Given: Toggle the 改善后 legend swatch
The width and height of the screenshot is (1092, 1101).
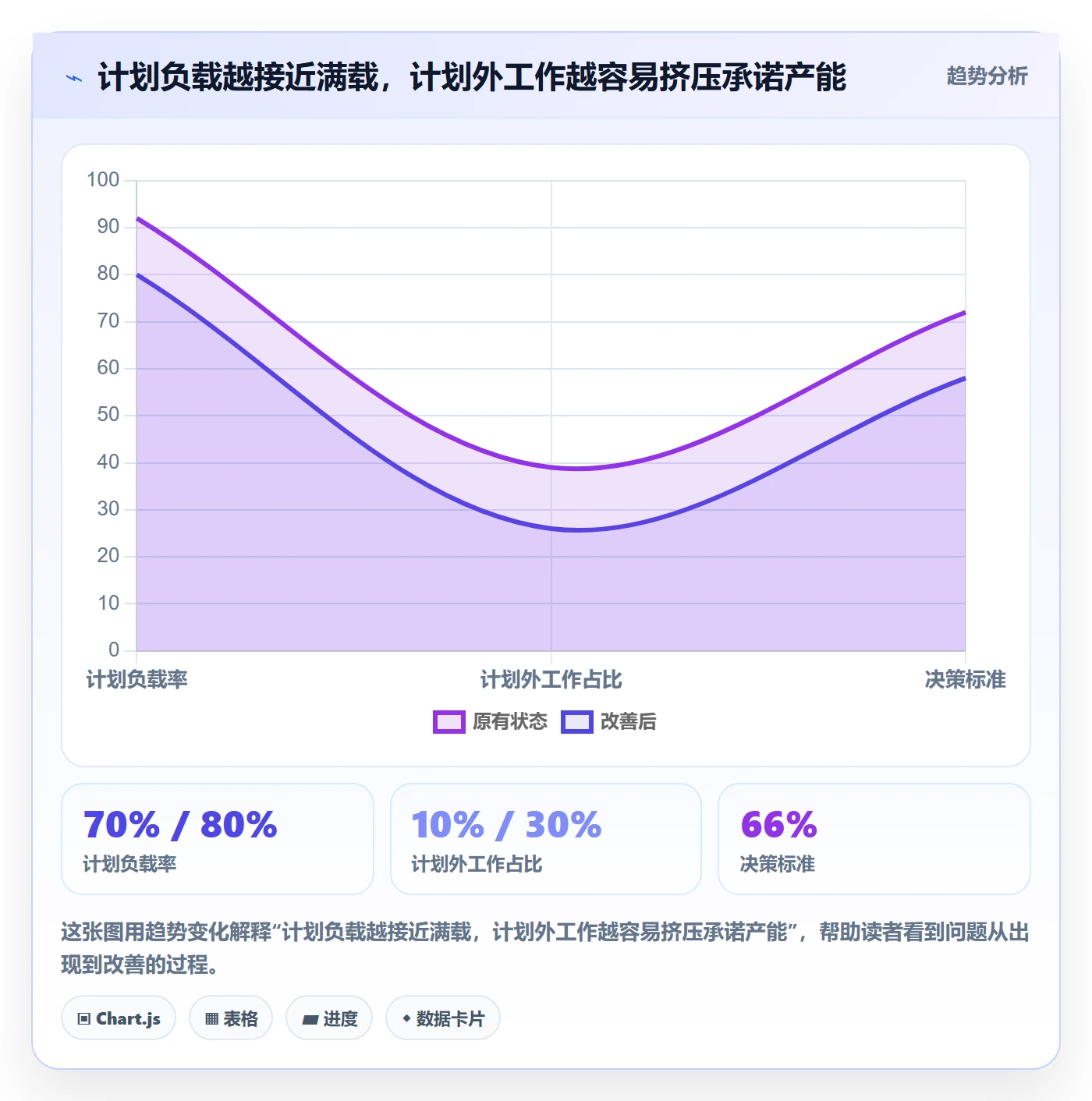Looking at the screenshot, I should [577, 722].
